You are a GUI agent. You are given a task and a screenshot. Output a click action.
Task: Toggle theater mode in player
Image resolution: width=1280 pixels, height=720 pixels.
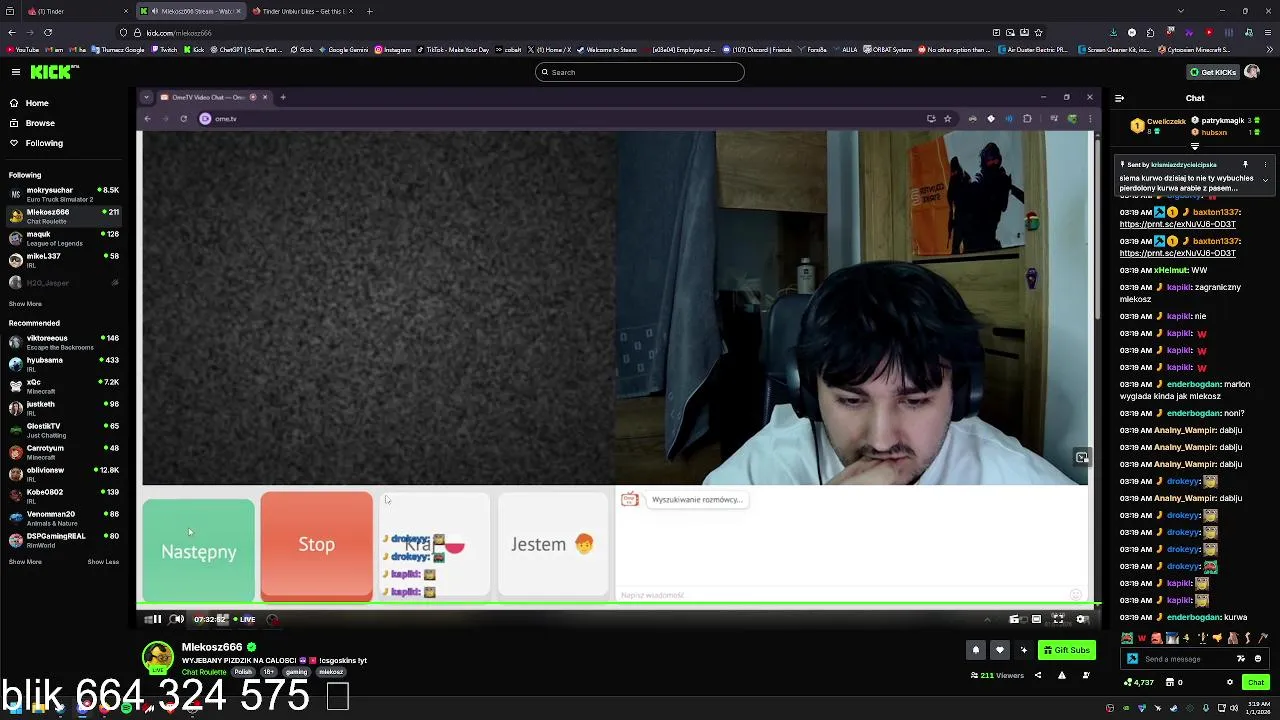pyautogui.click(x=1036, y=619)
